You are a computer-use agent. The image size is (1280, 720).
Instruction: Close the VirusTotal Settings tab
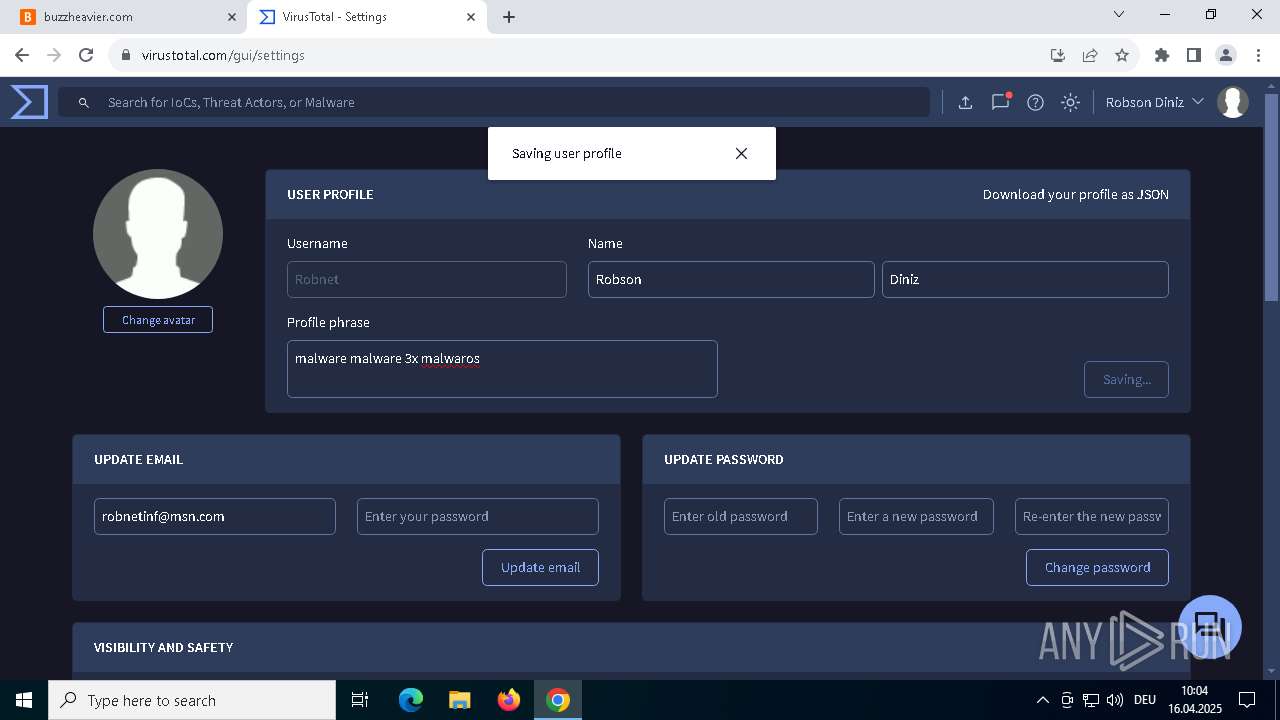coord(471,17)
